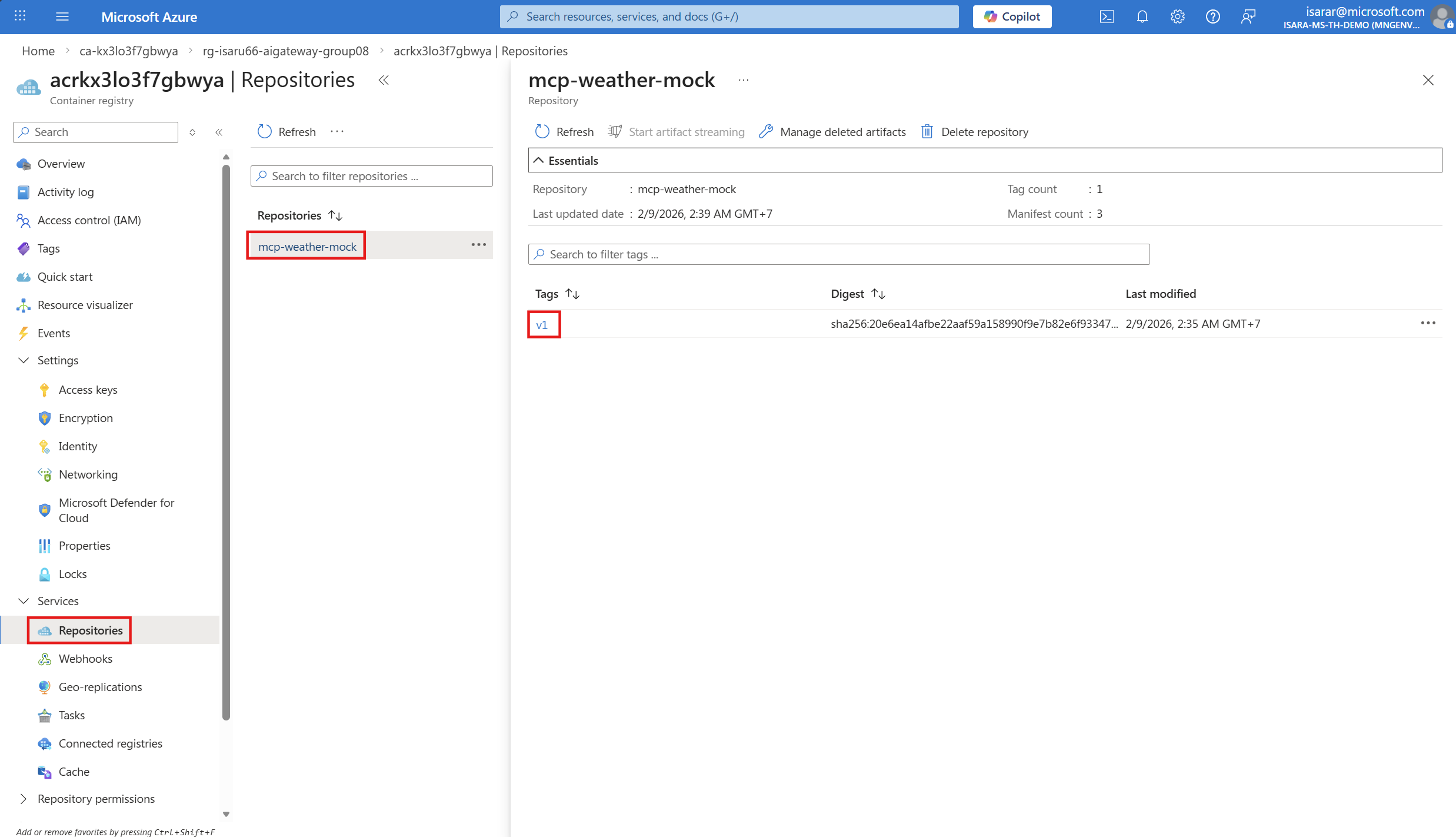Open Events menu item
The width and height of the screenshot is (1456, 837).
click(x=54, y=333)
